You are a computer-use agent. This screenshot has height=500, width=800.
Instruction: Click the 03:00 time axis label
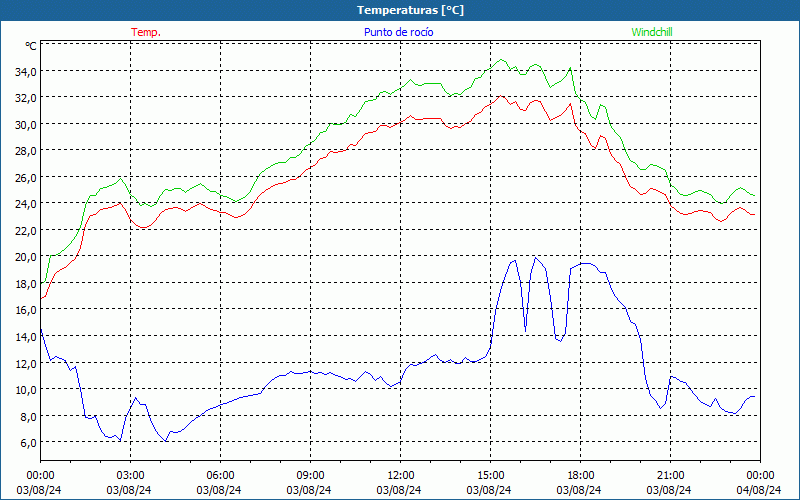pyautogui.click(x=130, y=476)
